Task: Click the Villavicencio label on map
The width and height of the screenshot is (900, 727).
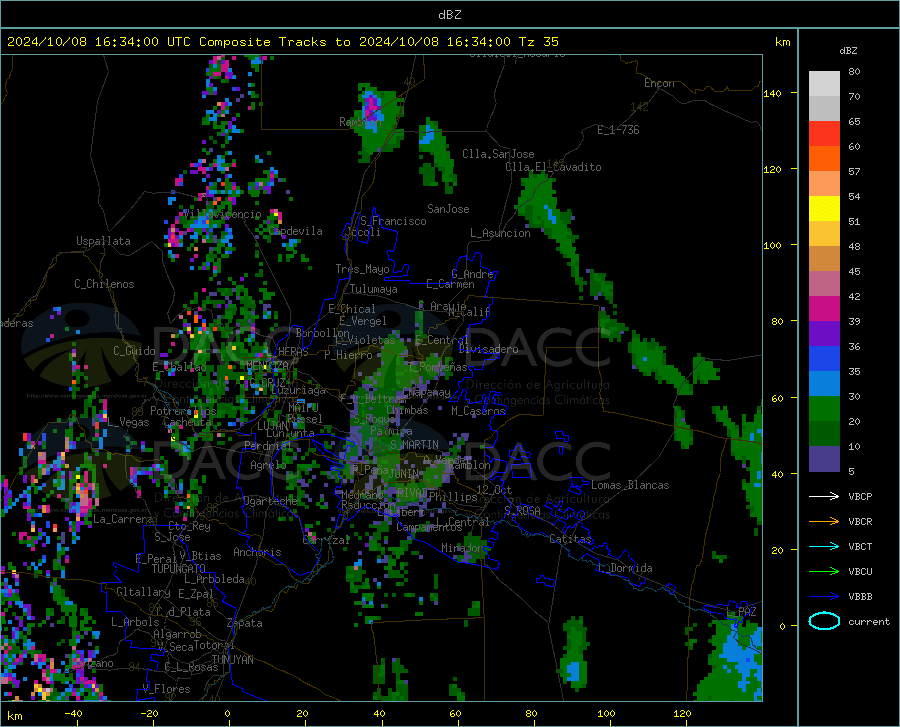Action: click(x=222, y=214)
